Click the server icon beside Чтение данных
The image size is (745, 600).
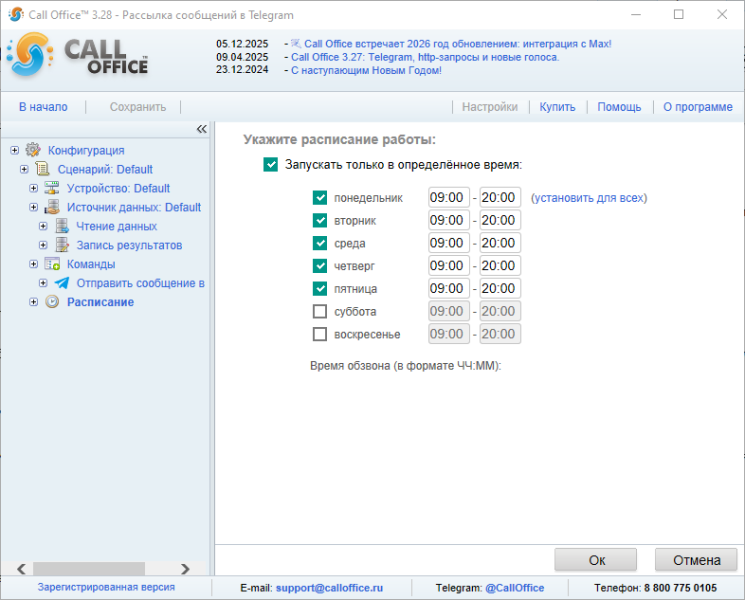click(x=62, y=226)
